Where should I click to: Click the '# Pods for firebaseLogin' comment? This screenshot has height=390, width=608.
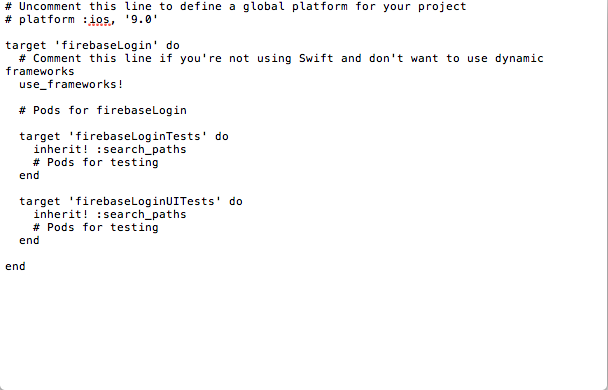click(x=103, y=110)
